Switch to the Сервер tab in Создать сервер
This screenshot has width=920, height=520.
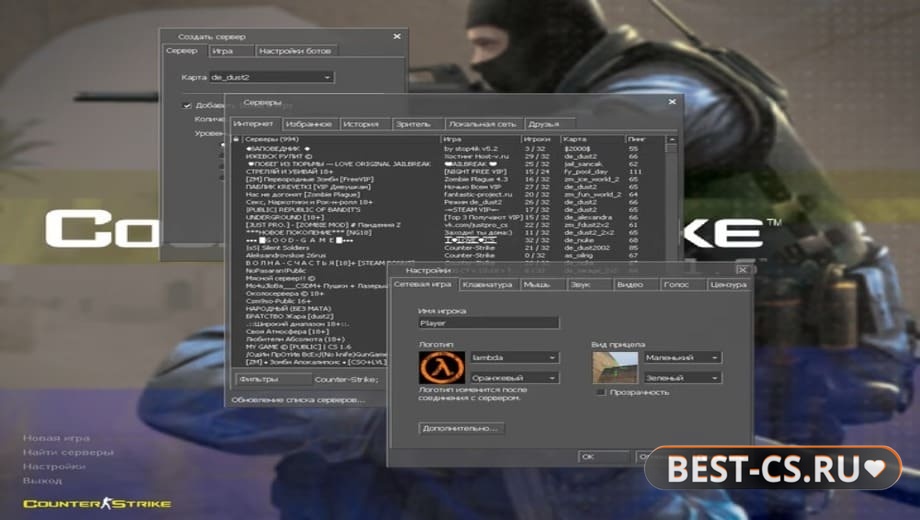pos(182,50)
